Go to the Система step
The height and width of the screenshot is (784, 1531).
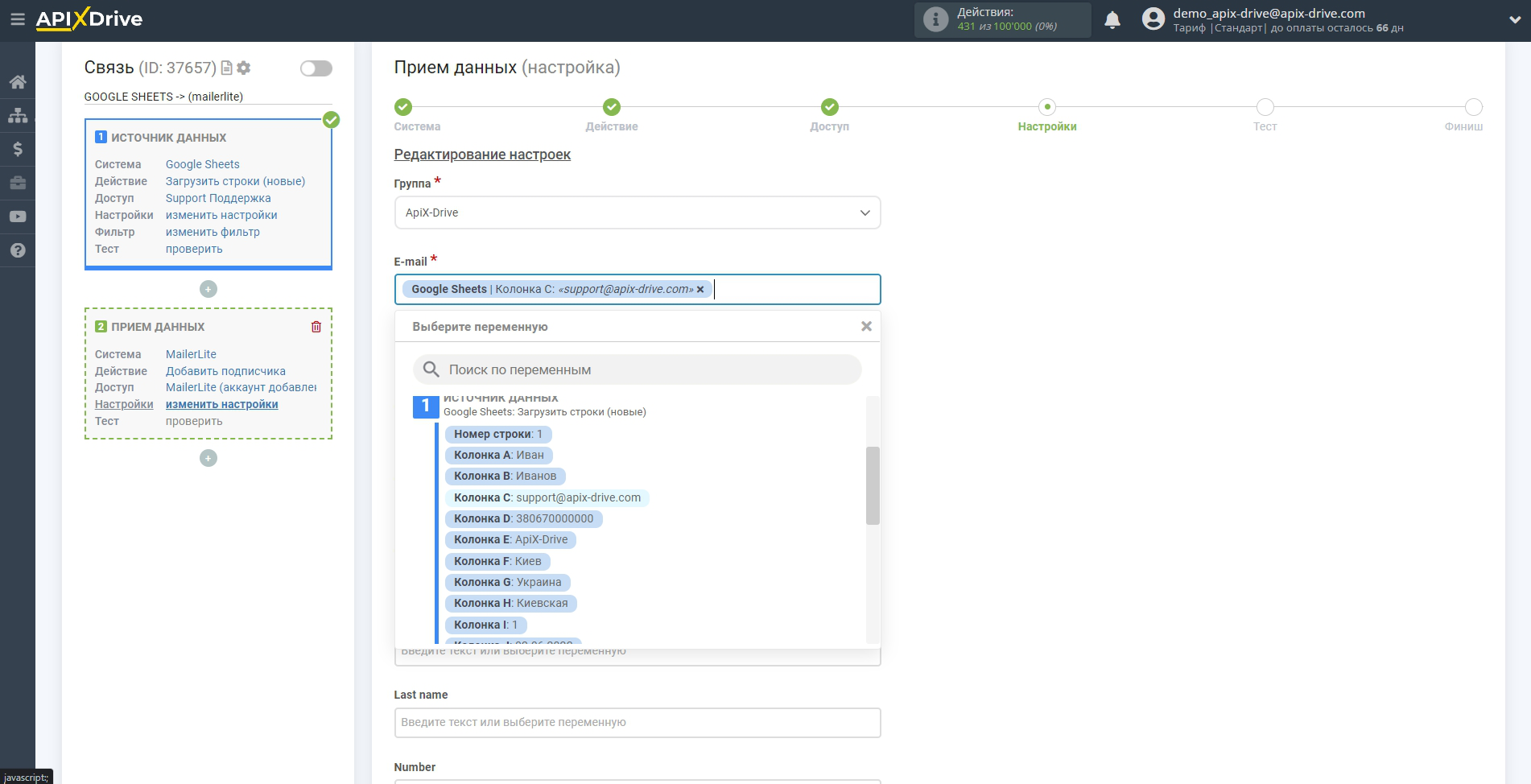[x=403, y=107]
